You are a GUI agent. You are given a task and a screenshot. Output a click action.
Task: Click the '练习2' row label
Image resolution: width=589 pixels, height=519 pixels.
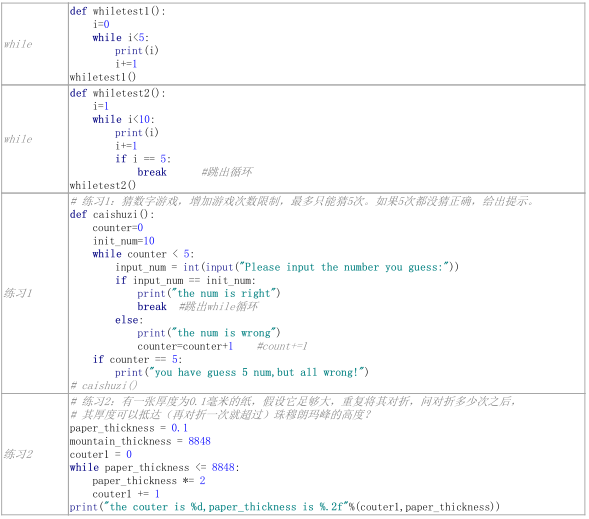click(x=18, y=455)
